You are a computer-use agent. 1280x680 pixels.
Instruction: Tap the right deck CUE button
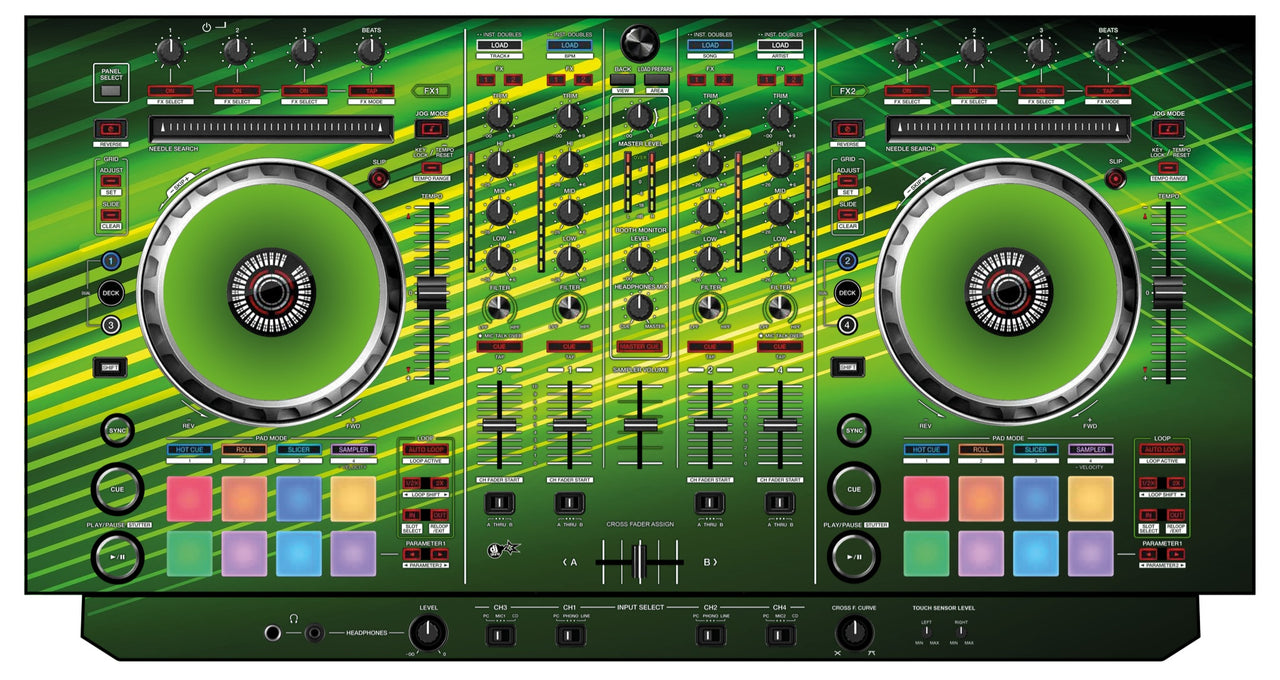tap(854, 488)
